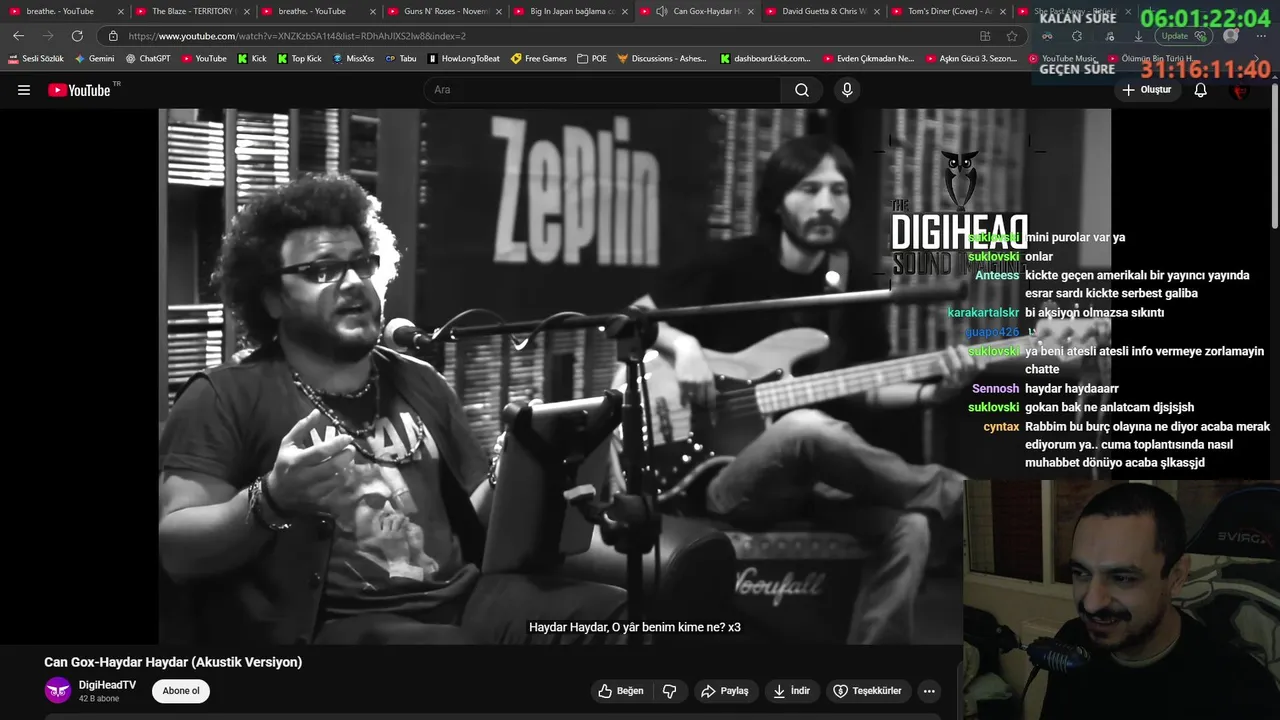The height and width of the screenshot is (720, 1280).
Task: Open Sesli Sözlük bookmark
Action: click(36, 59)
